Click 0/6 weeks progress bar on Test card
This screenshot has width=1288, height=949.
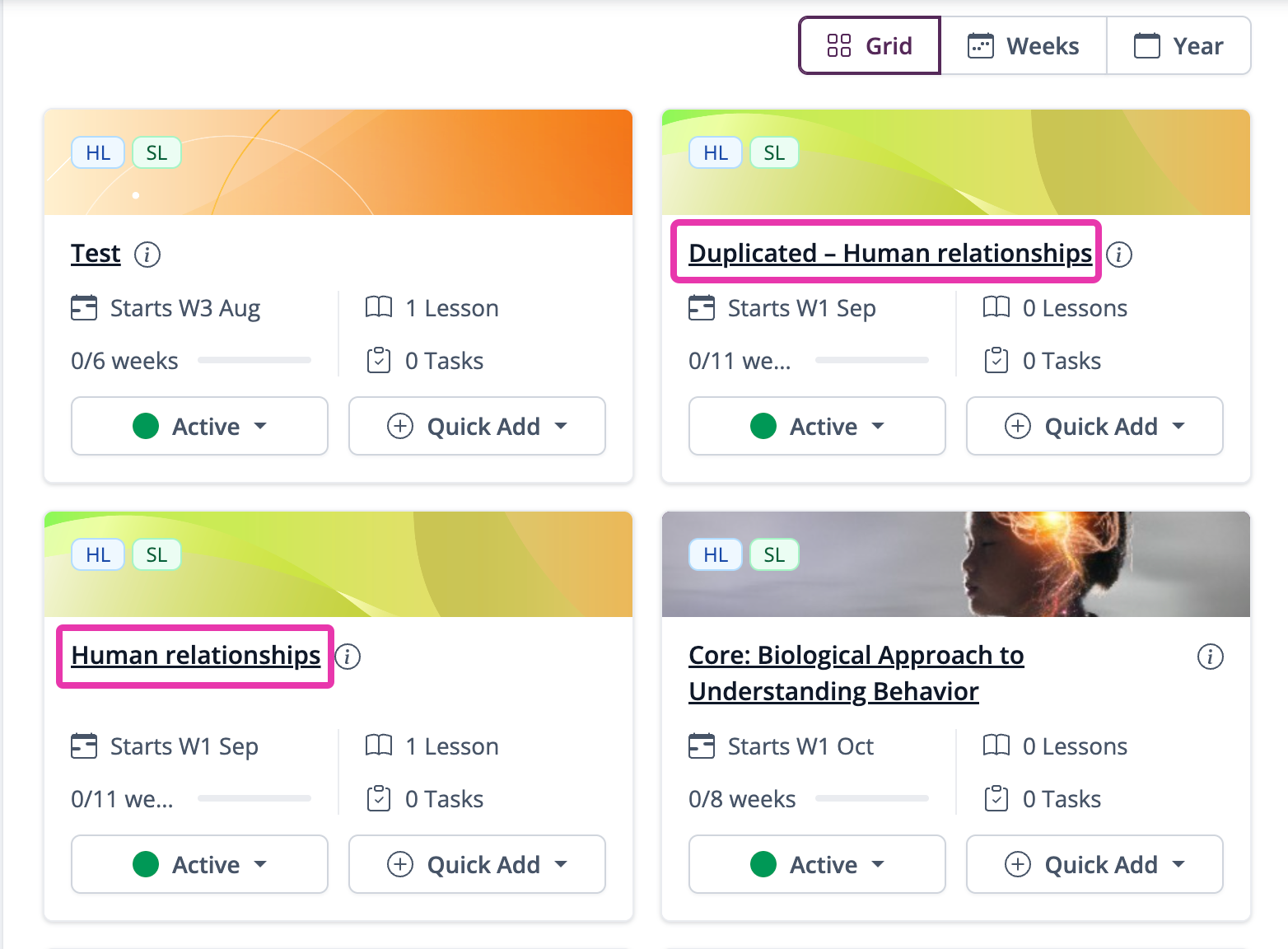(x=254, y=360)
